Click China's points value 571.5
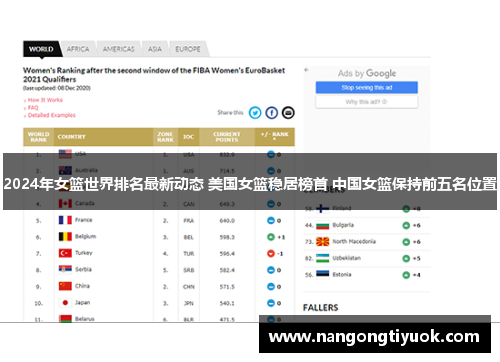500x362 pixels. pyautogui.click(x=227, y=287)
